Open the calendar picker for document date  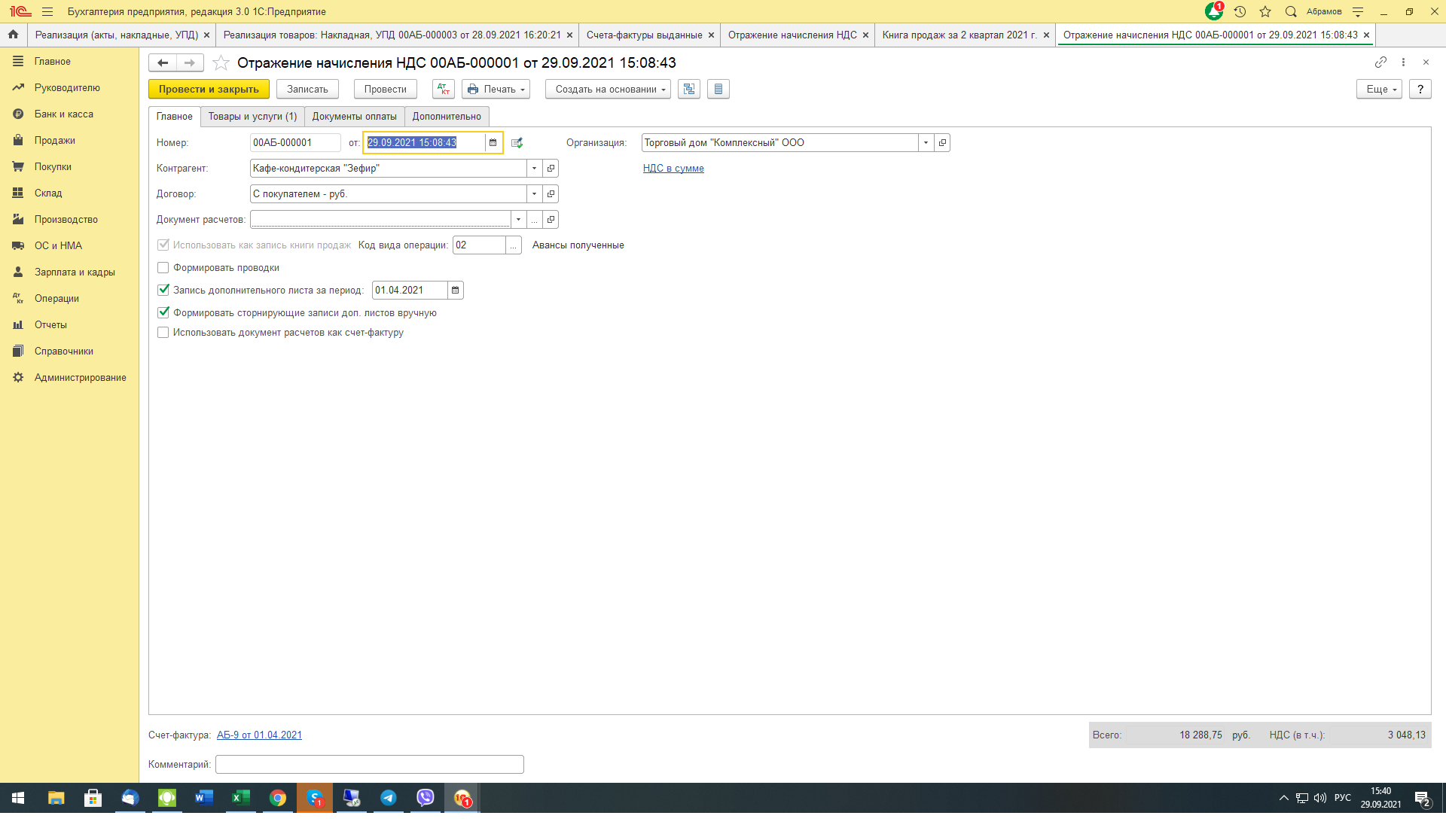tap(493, 142)
